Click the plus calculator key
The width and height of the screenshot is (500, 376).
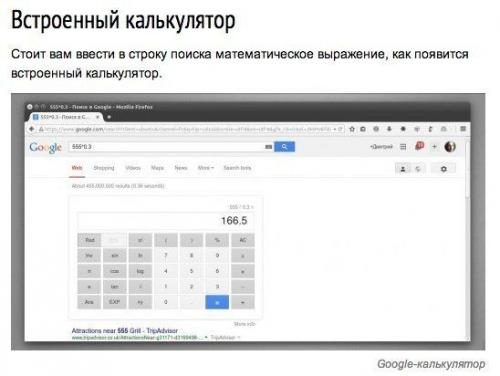(243, 302)
